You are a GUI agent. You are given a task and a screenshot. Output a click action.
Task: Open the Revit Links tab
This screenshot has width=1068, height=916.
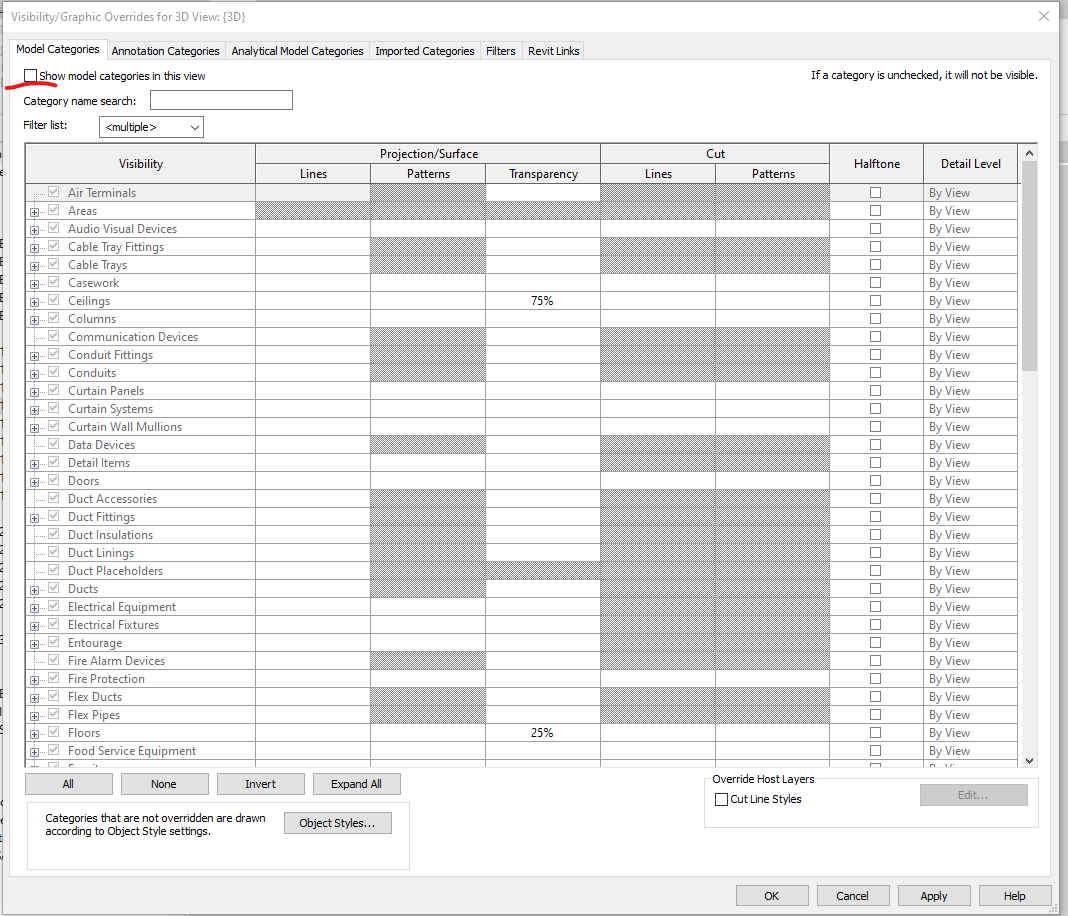553,50
